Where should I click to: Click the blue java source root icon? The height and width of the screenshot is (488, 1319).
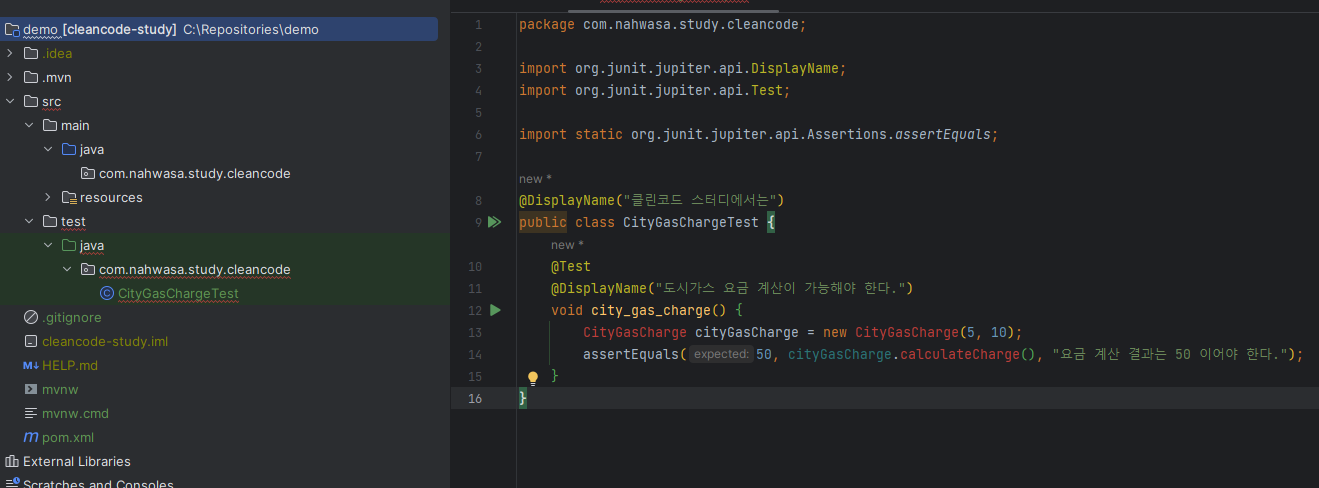(69, 149)
